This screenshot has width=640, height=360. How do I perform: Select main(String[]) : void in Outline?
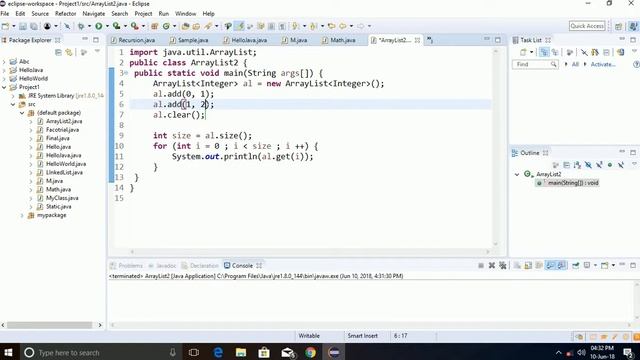[x=573, y=183]
